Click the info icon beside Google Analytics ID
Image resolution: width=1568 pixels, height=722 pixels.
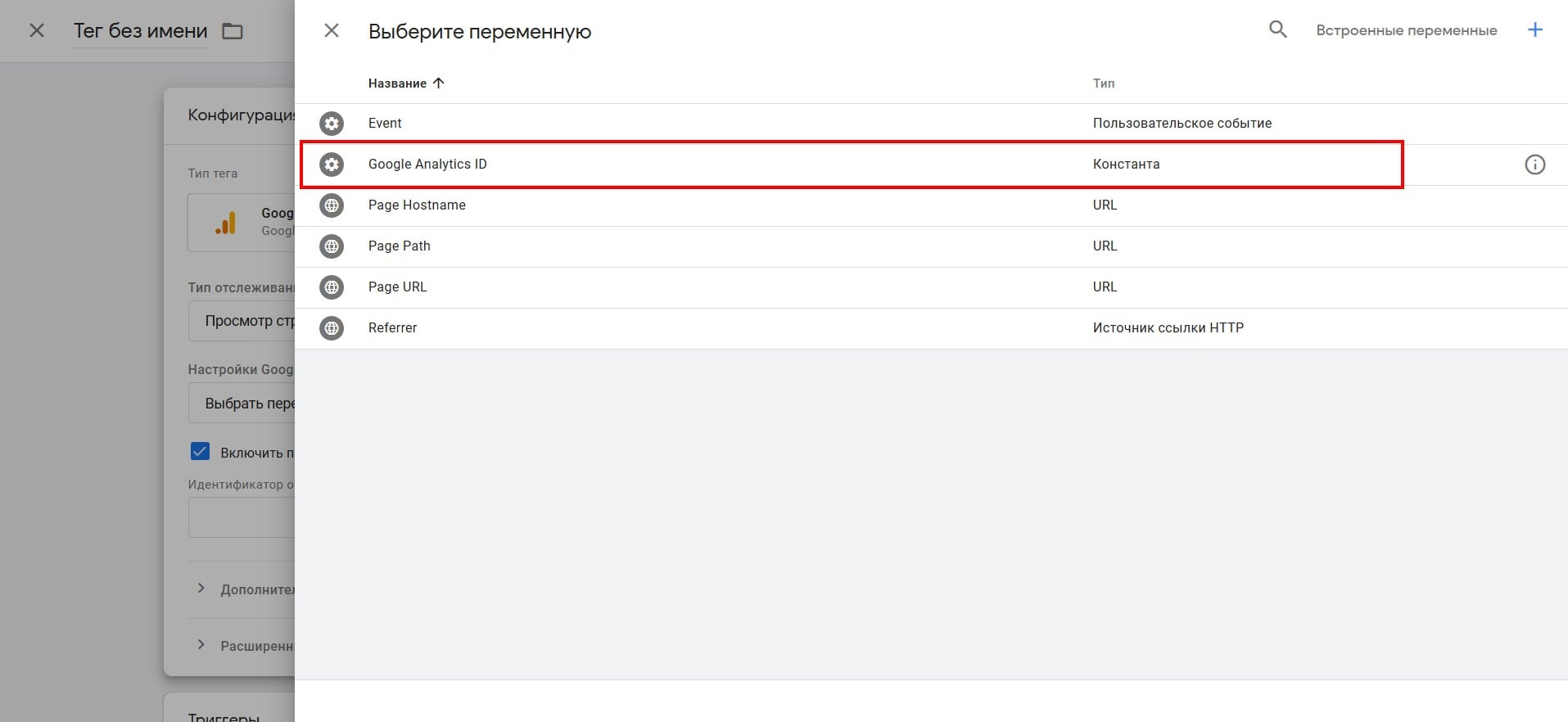(1534, 165)
